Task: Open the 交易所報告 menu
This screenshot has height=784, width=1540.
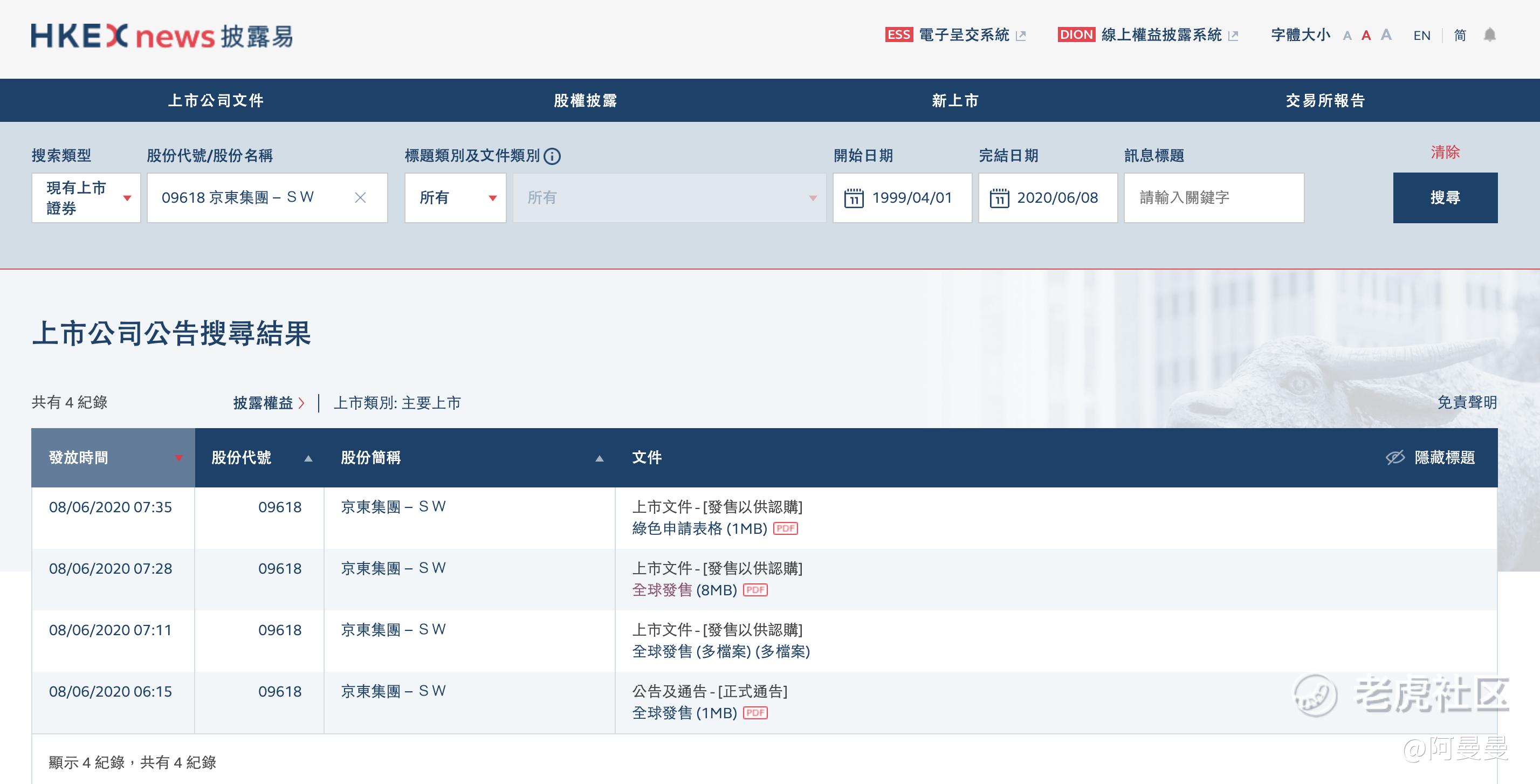Action: (x=1325, y=100)
